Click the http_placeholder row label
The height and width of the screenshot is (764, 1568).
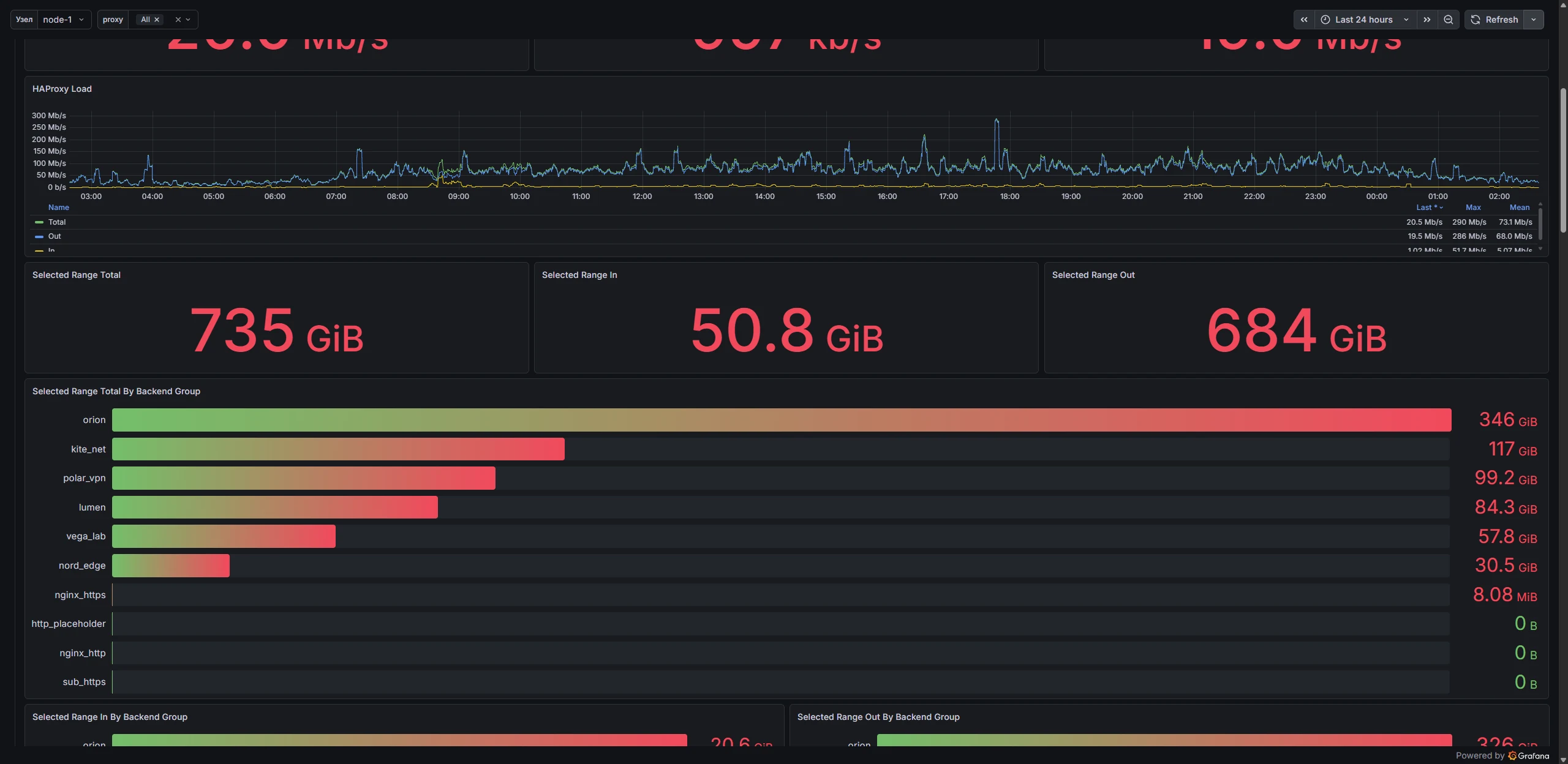tap(69, 624)
